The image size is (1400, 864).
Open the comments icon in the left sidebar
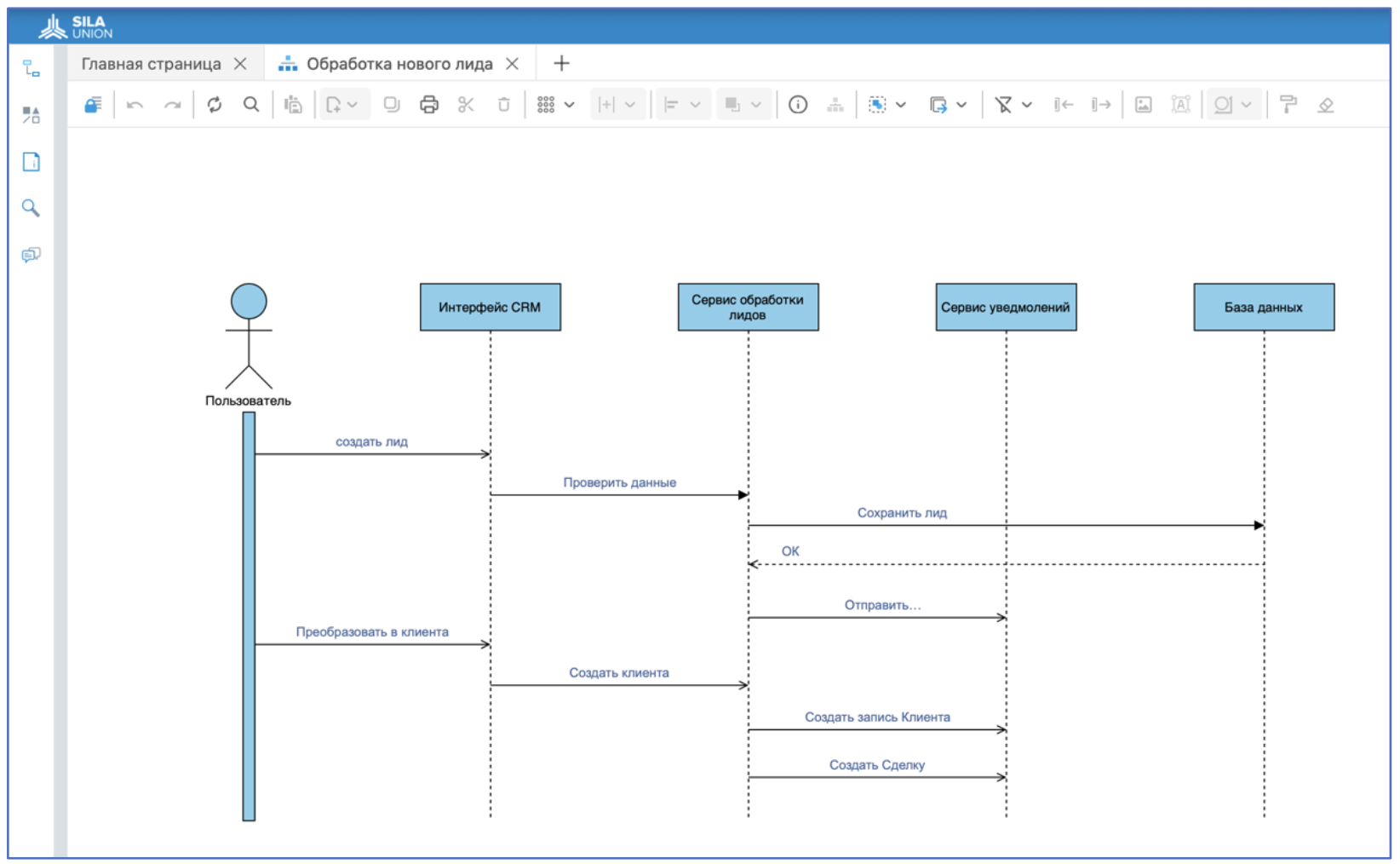coord(32,255)
